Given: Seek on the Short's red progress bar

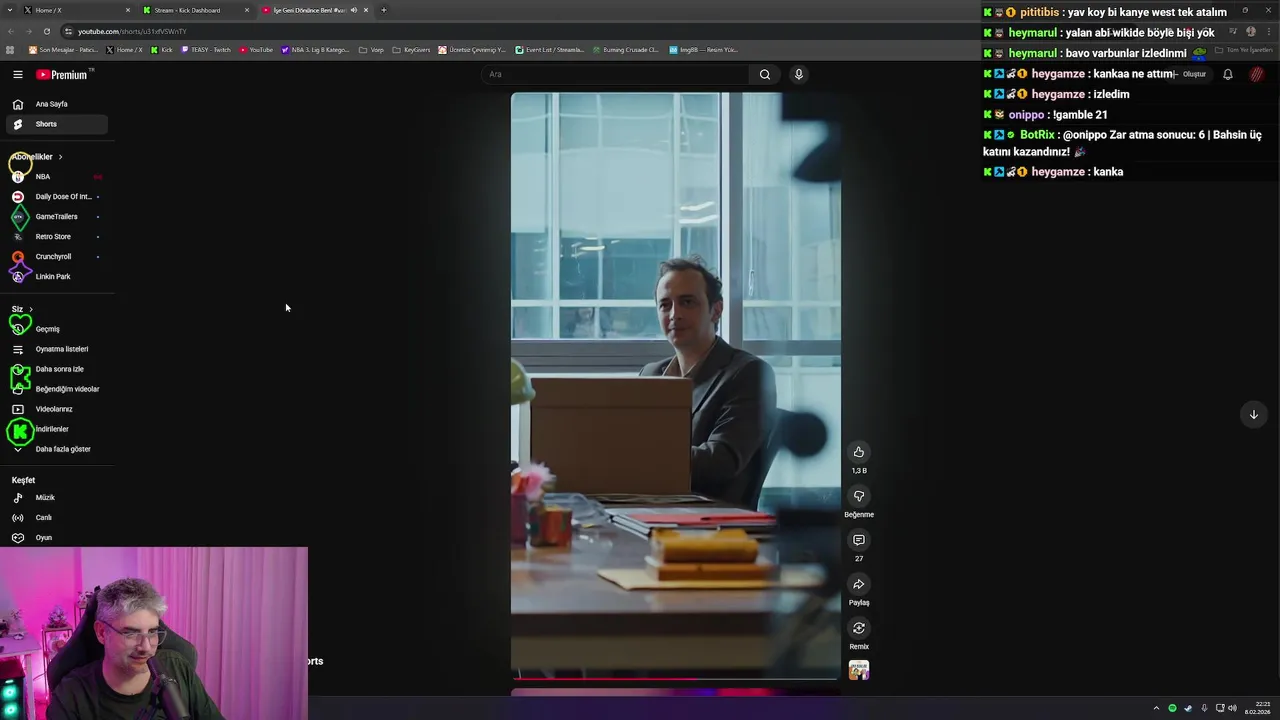Looking at the screenshot, I should (x=675, y=678).
